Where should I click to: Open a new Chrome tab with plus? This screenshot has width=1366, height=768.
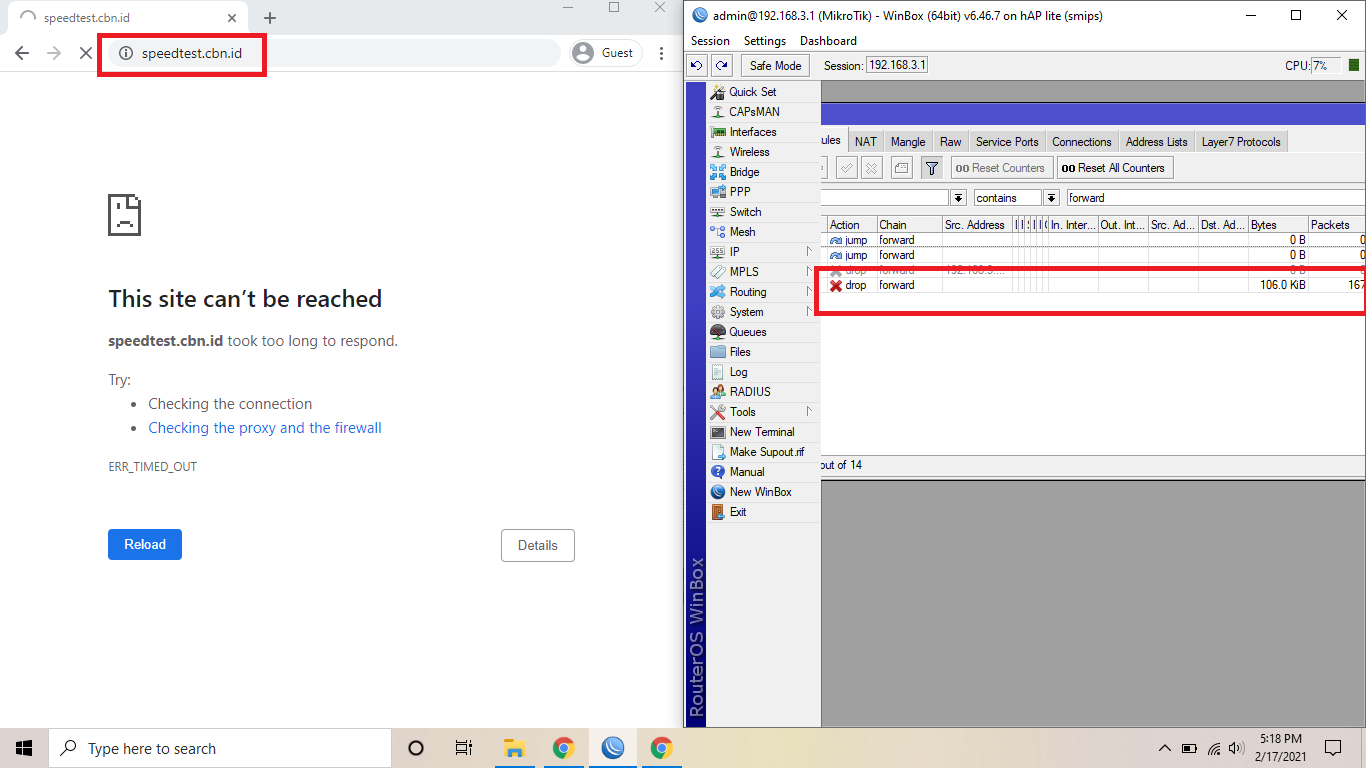270,18
